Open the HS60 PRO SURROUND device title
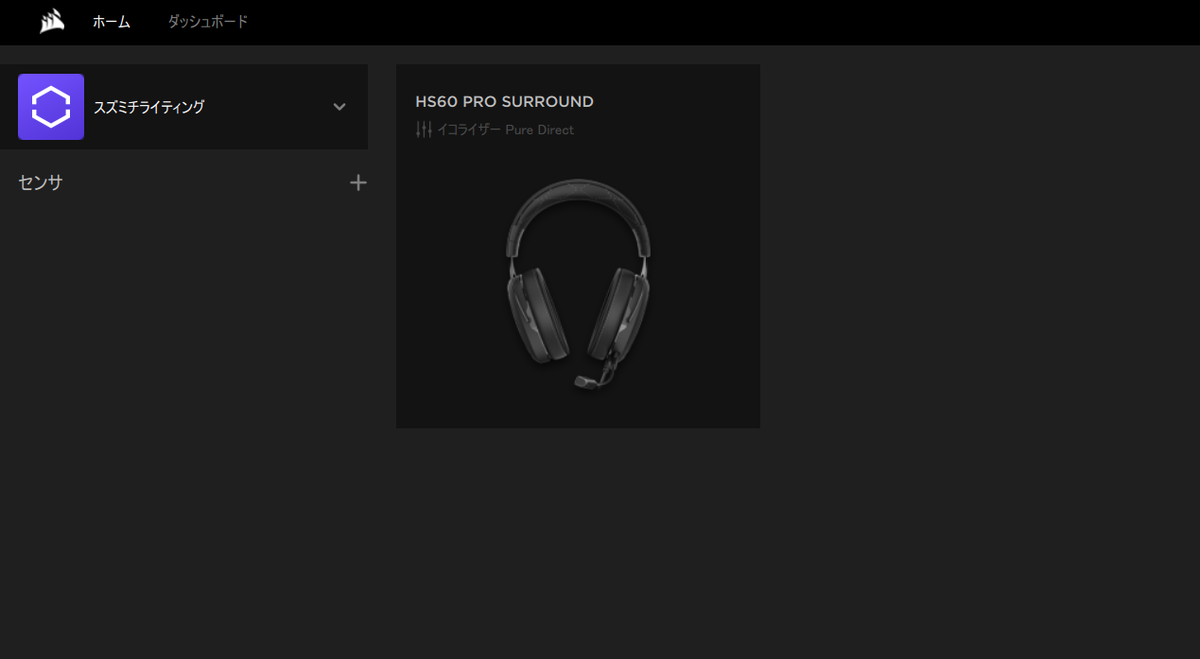 504,102
